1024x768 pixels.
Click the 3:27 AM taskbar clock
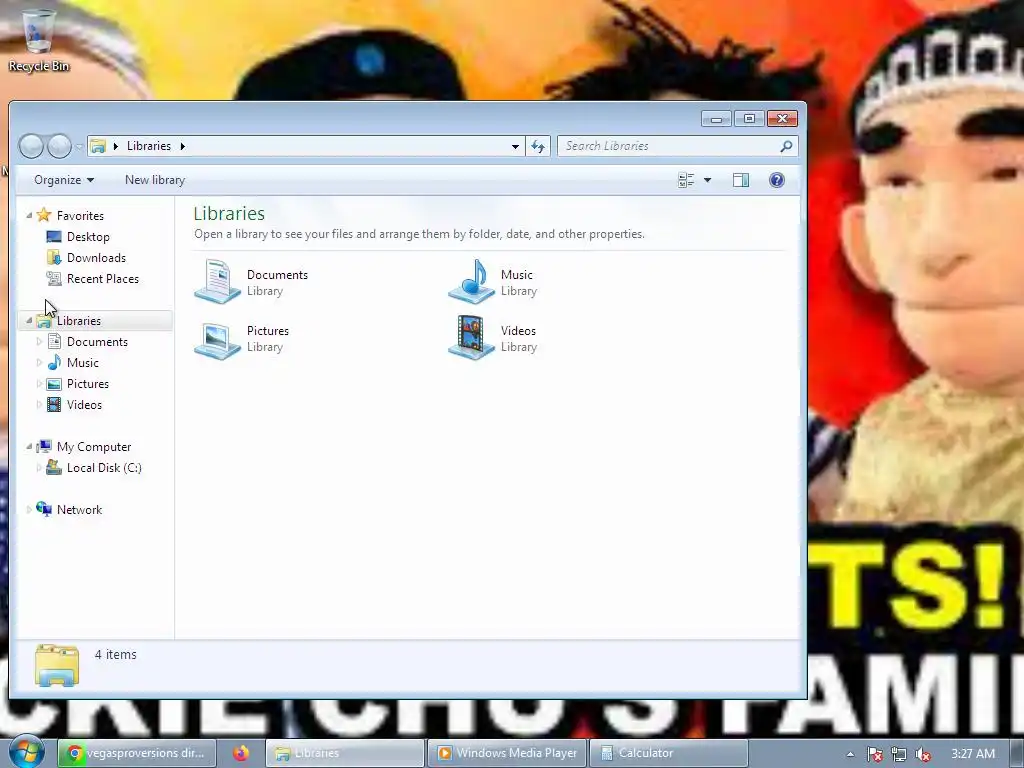coord(973,754)
